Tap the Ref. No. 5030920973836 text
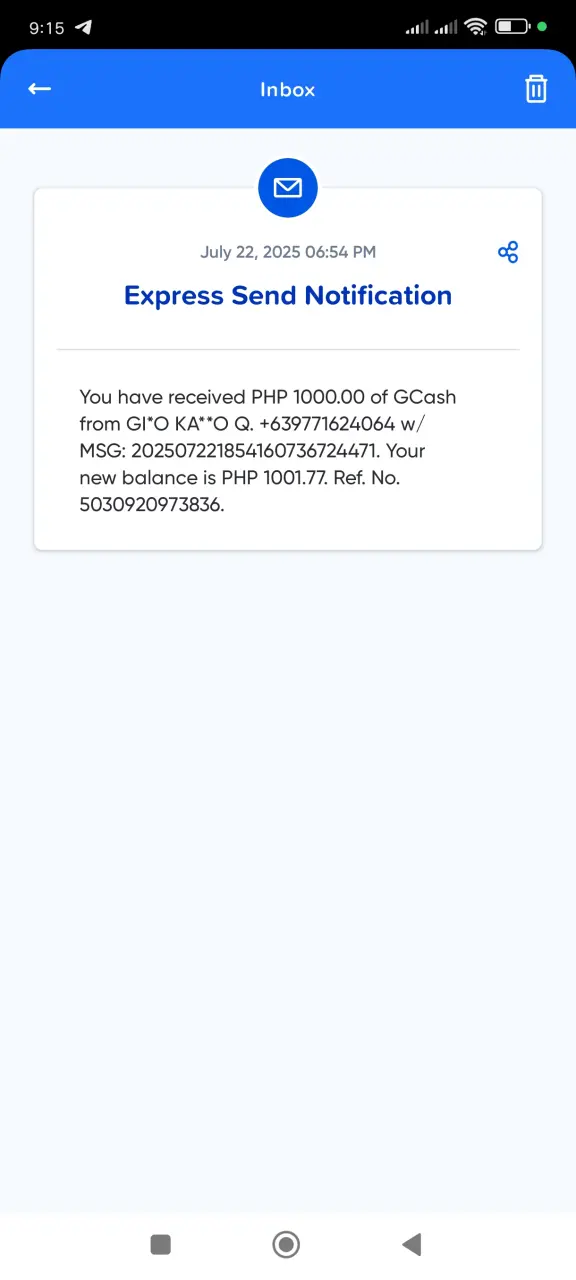The image size is (576, 1280). click(240, 491)
